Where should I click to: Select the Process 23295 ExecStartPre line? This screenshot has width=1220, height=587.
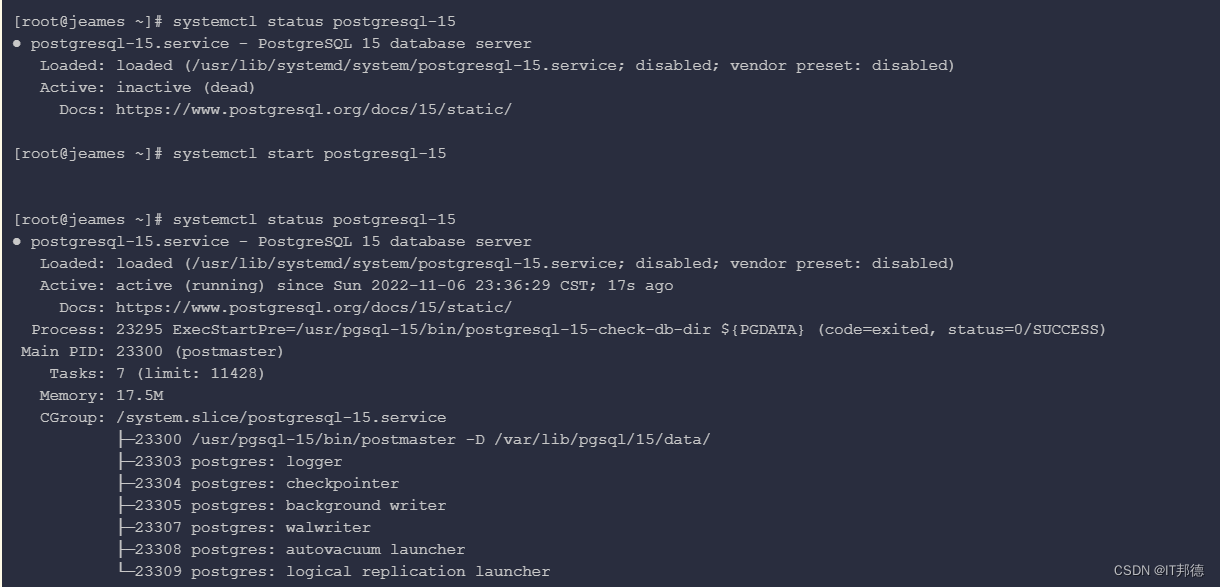coord(568,330)
